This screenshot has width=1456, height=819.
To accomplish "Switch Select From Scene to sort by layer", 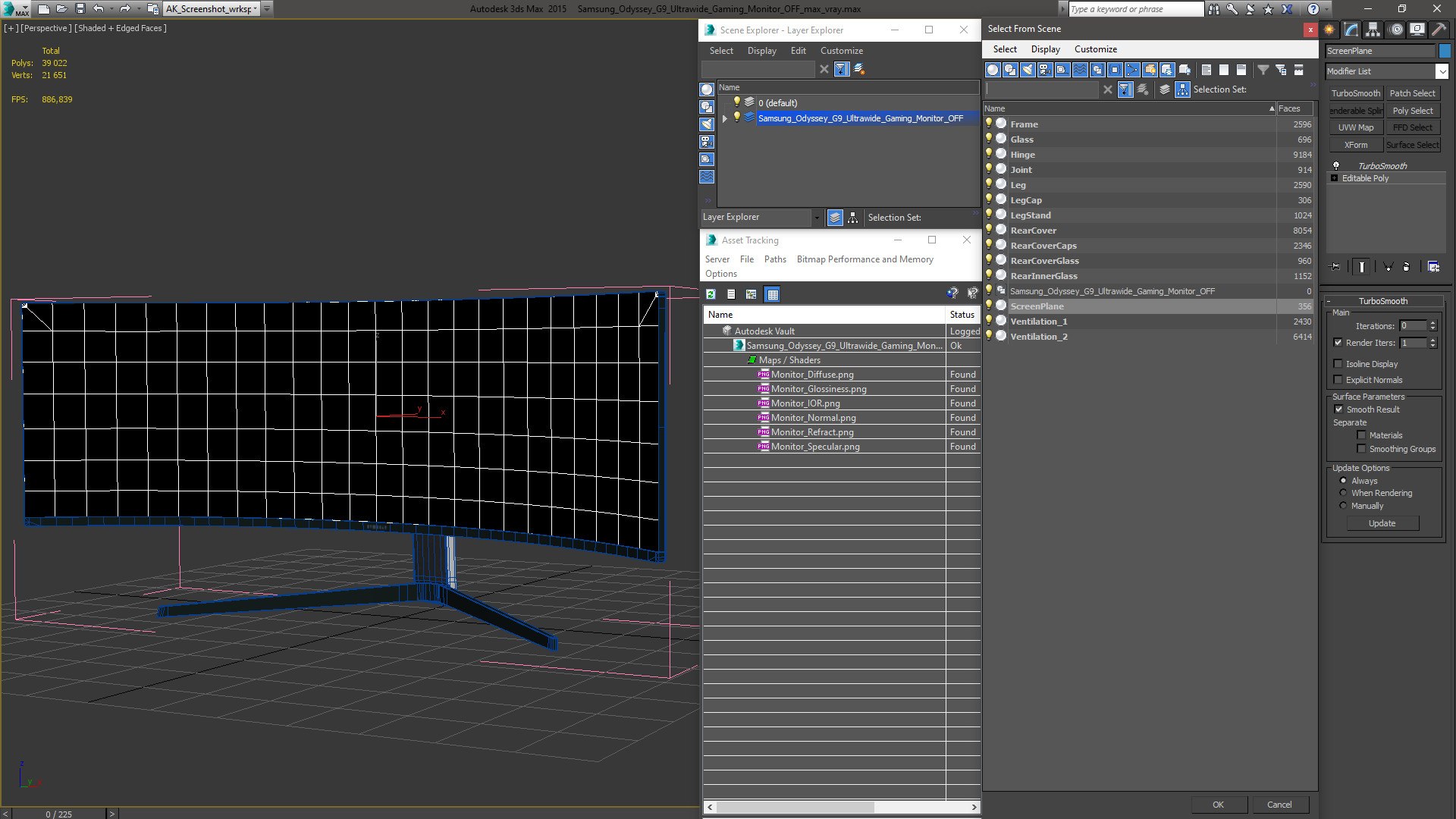I will coord(1165,89).
